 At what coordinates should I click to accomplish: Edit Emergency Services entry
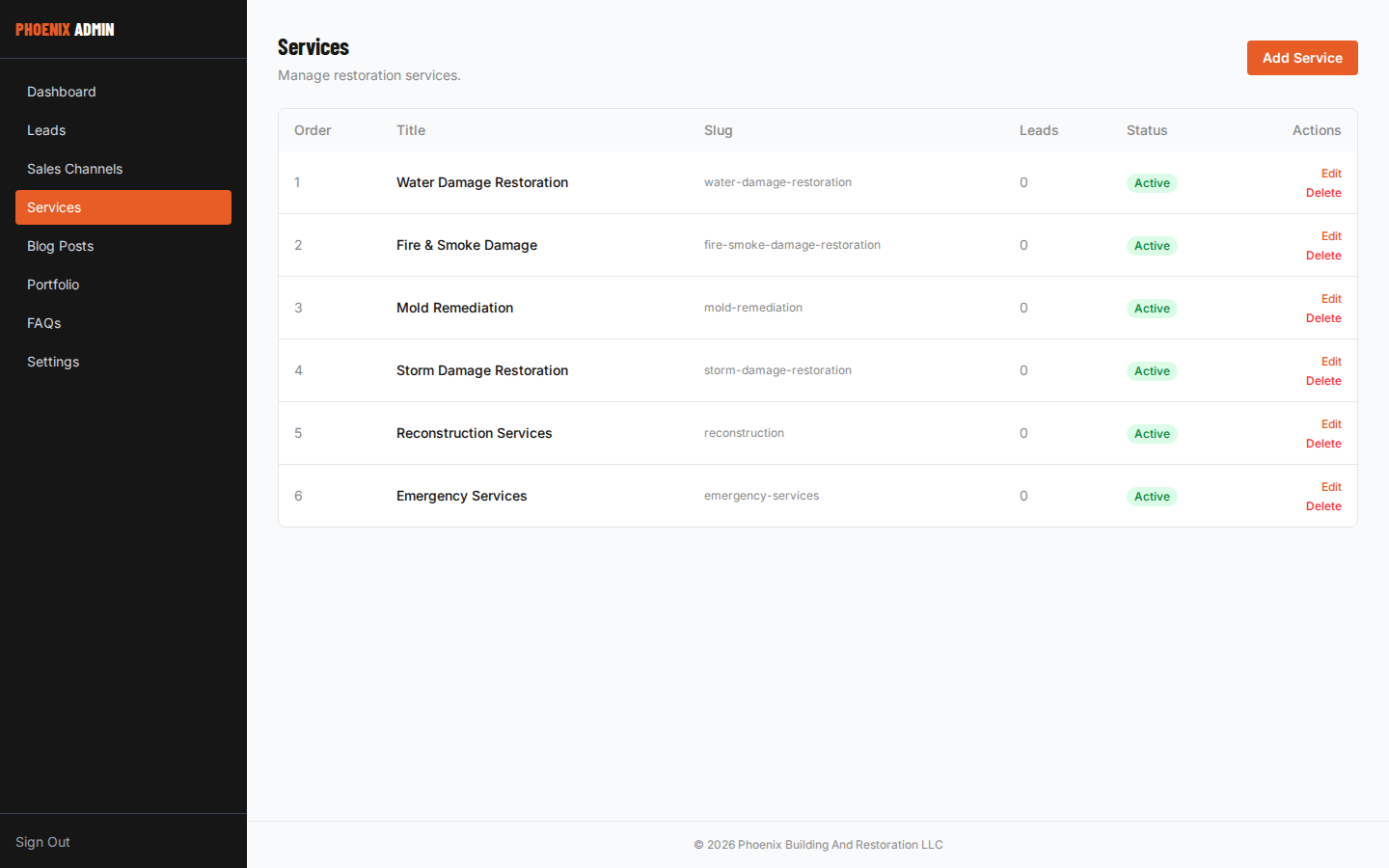[x=1331, y=487]
